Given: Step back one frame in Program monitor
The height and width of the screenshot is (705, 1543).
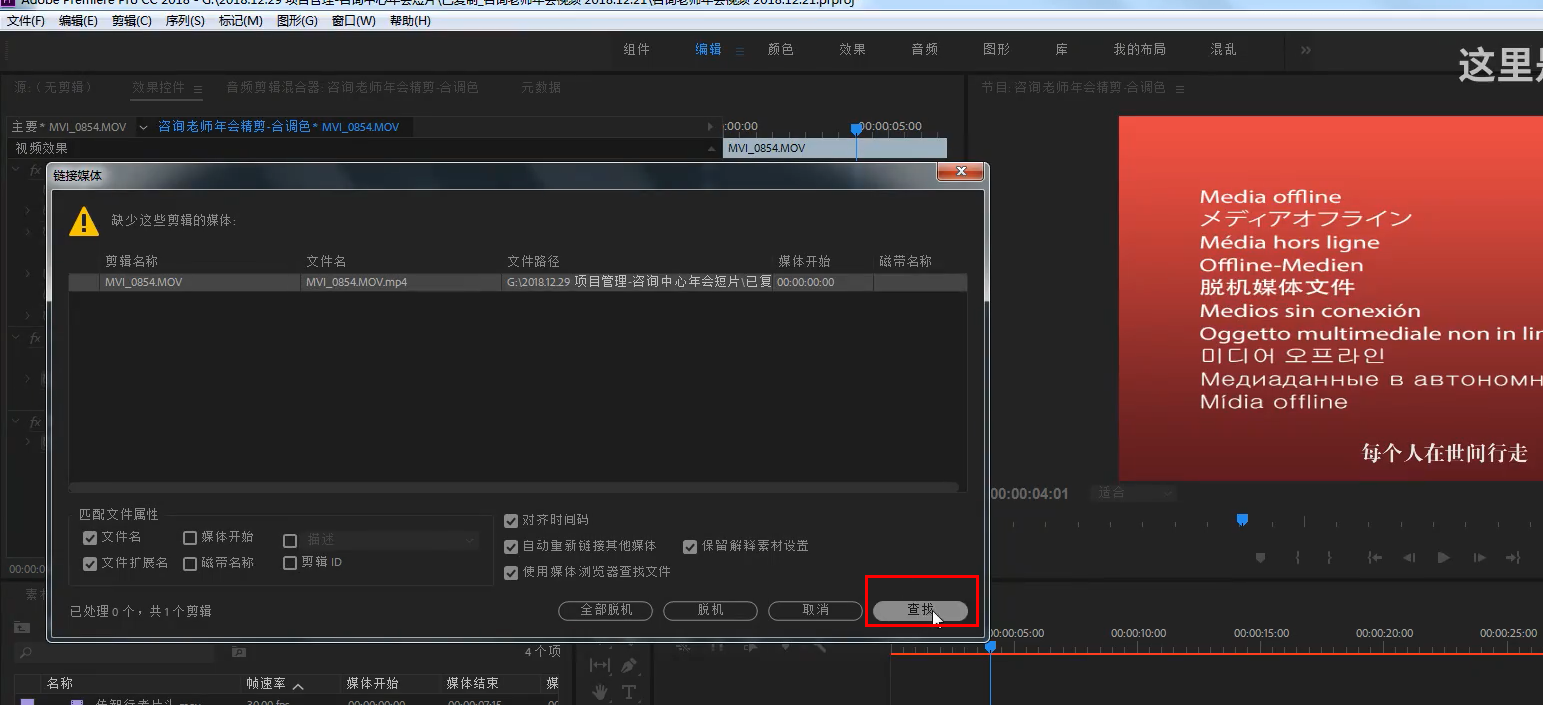Looking at the screenshot, I should [1409, 557].
